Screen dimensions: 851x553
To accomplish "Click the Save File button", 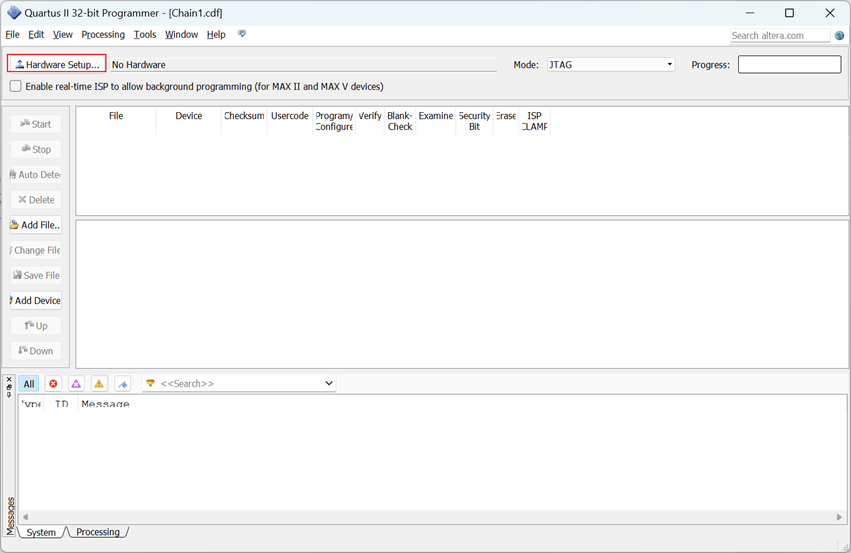I will [x=36, y=275].
